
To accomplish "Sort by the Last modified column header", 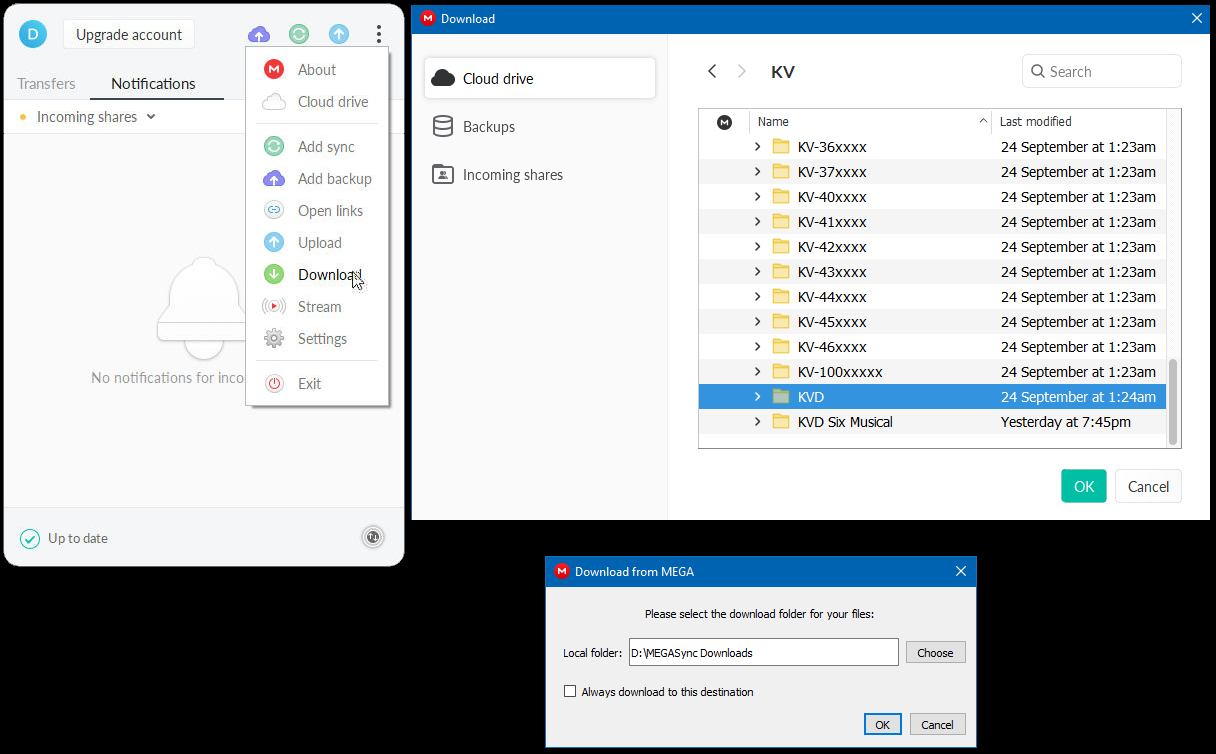I will click(1079, 122).
